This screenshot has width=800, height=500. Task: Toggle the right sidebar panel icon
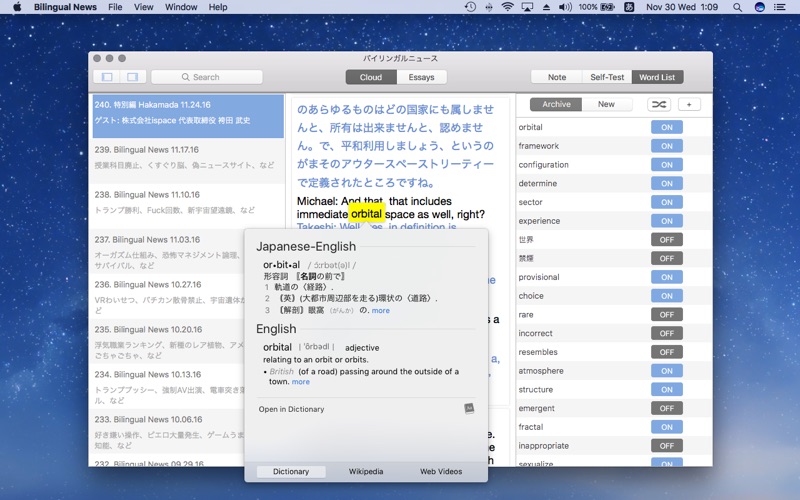[x=131, y=77]
